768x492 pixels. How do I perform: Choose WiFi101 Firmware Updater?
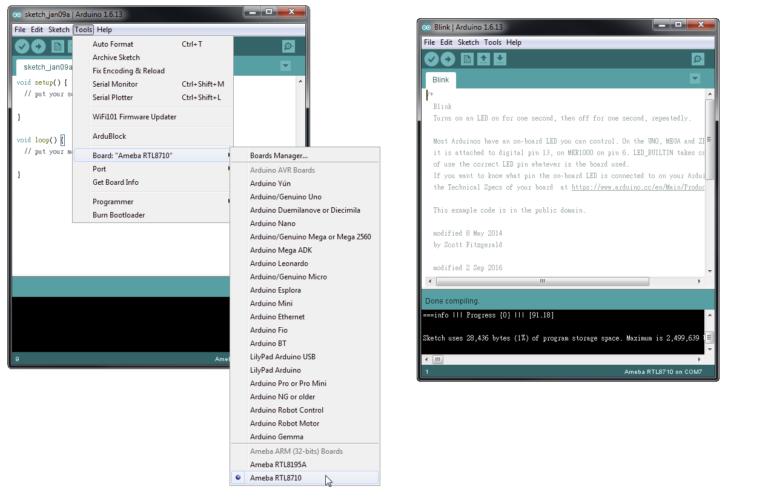click(153, 117)
